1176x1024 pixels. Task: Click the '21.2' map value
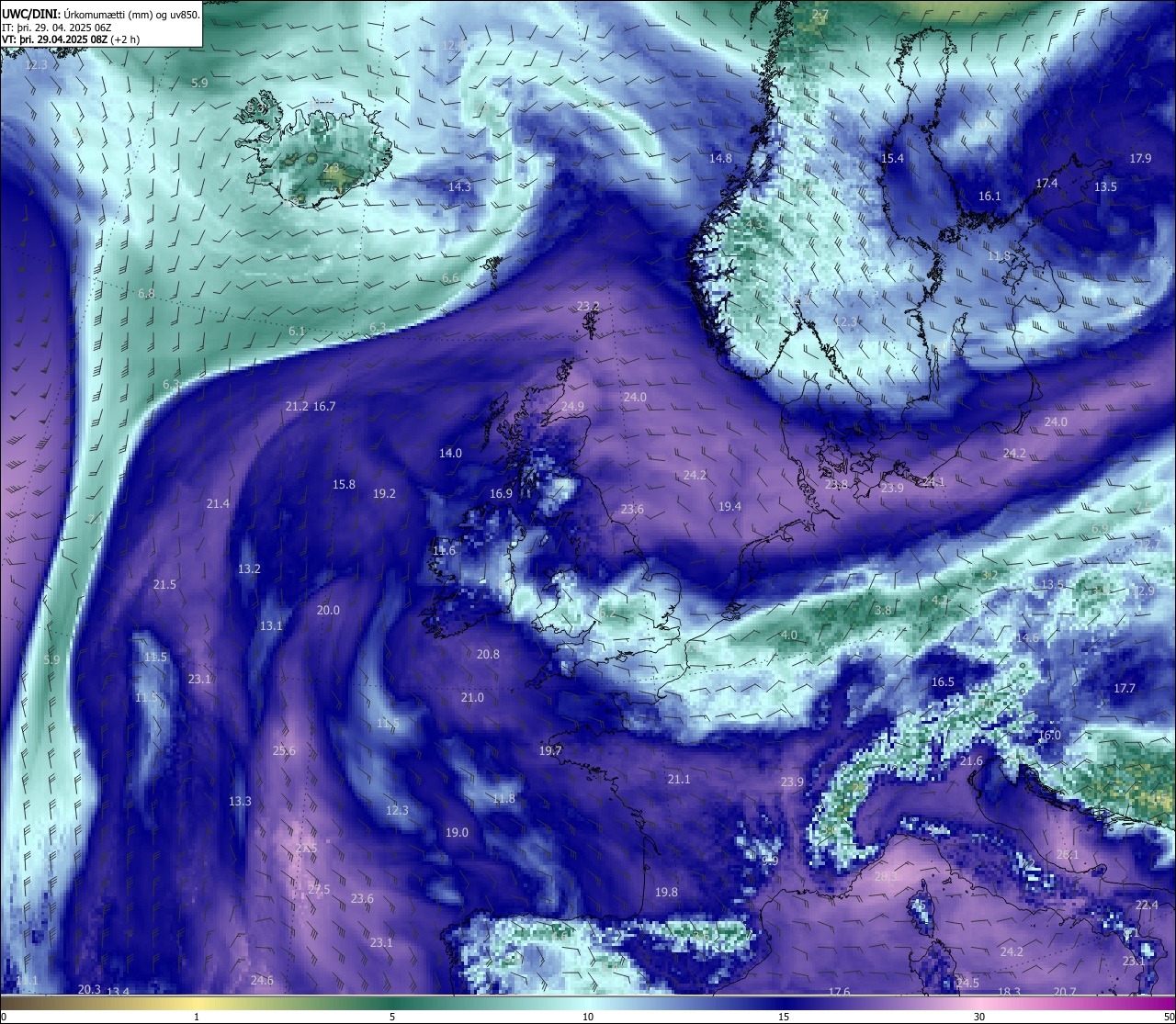pos(297,406)
